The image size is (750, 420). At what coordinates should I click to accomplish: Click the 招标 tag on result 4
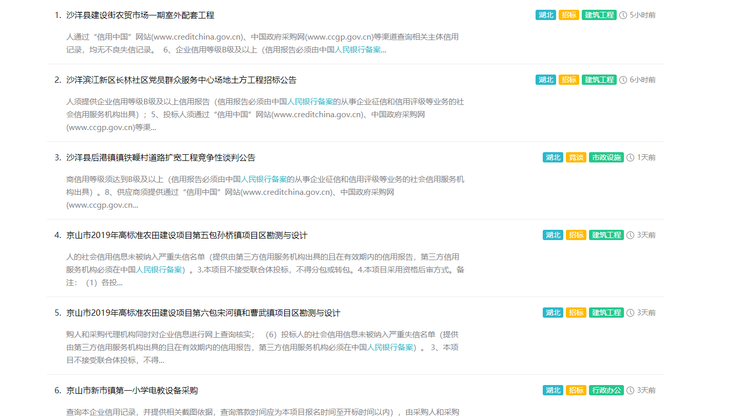(576, 235)
